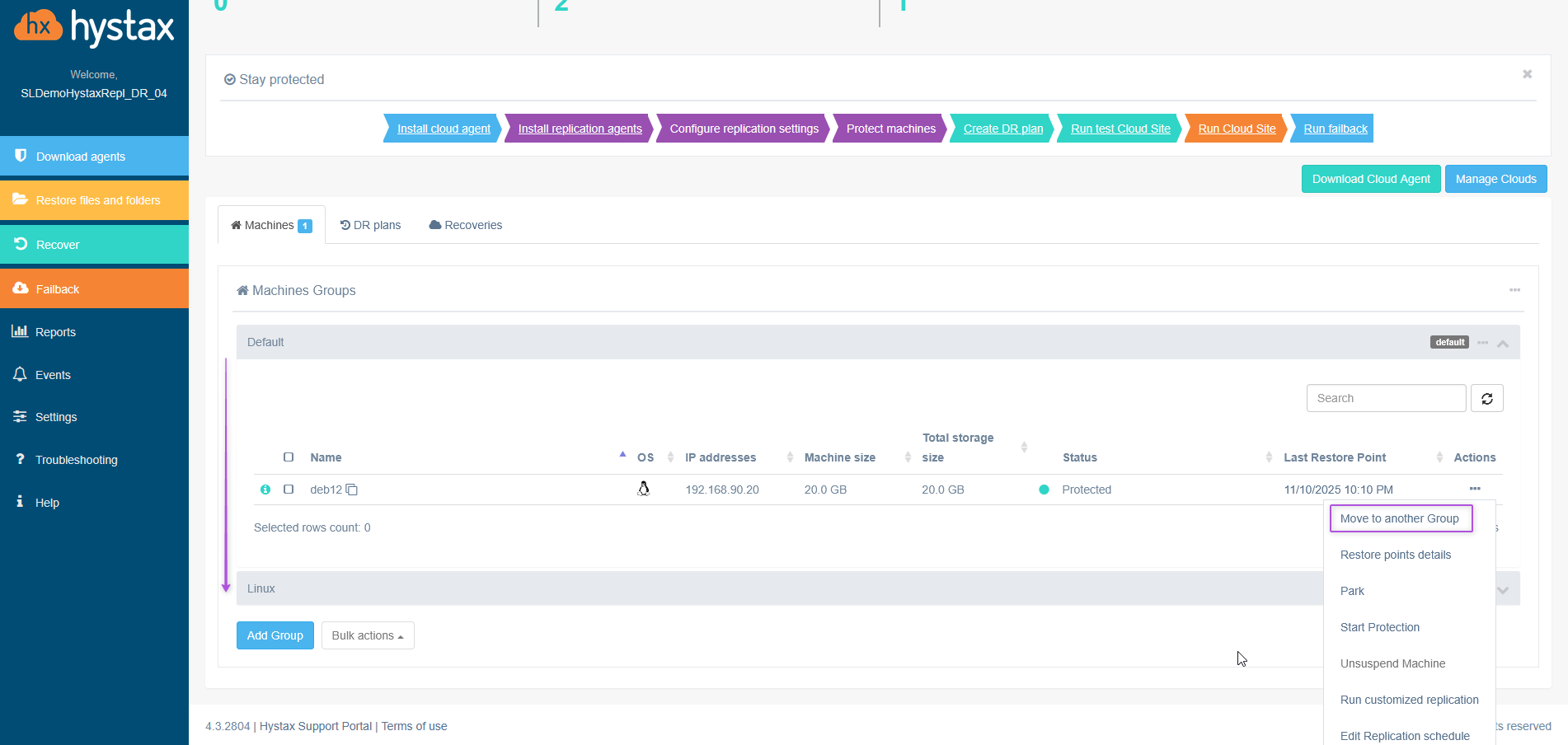Click the info icon next to deb12
The height and width of the screenshot is (745, 1568).
[x=265, y=490]
